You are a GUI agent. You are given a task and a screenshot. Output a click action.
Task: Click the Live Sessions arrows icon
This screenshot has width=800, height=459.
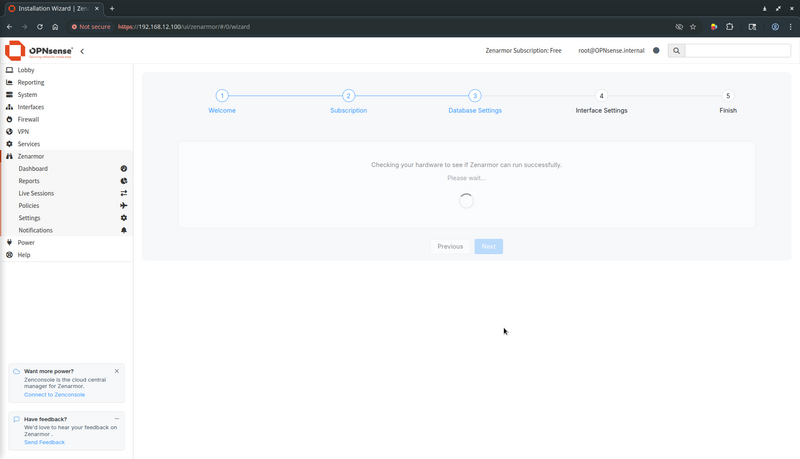point(123,193)
